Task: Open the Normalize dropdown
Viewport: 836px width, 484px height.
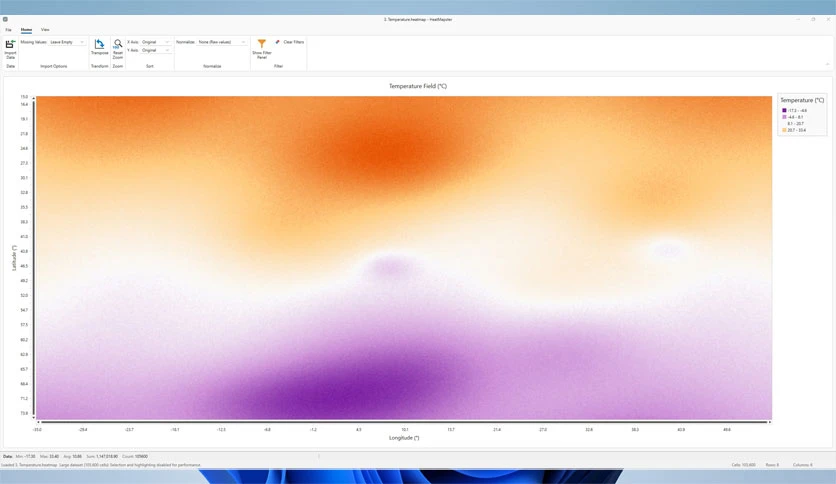Action: click(222, 42)
